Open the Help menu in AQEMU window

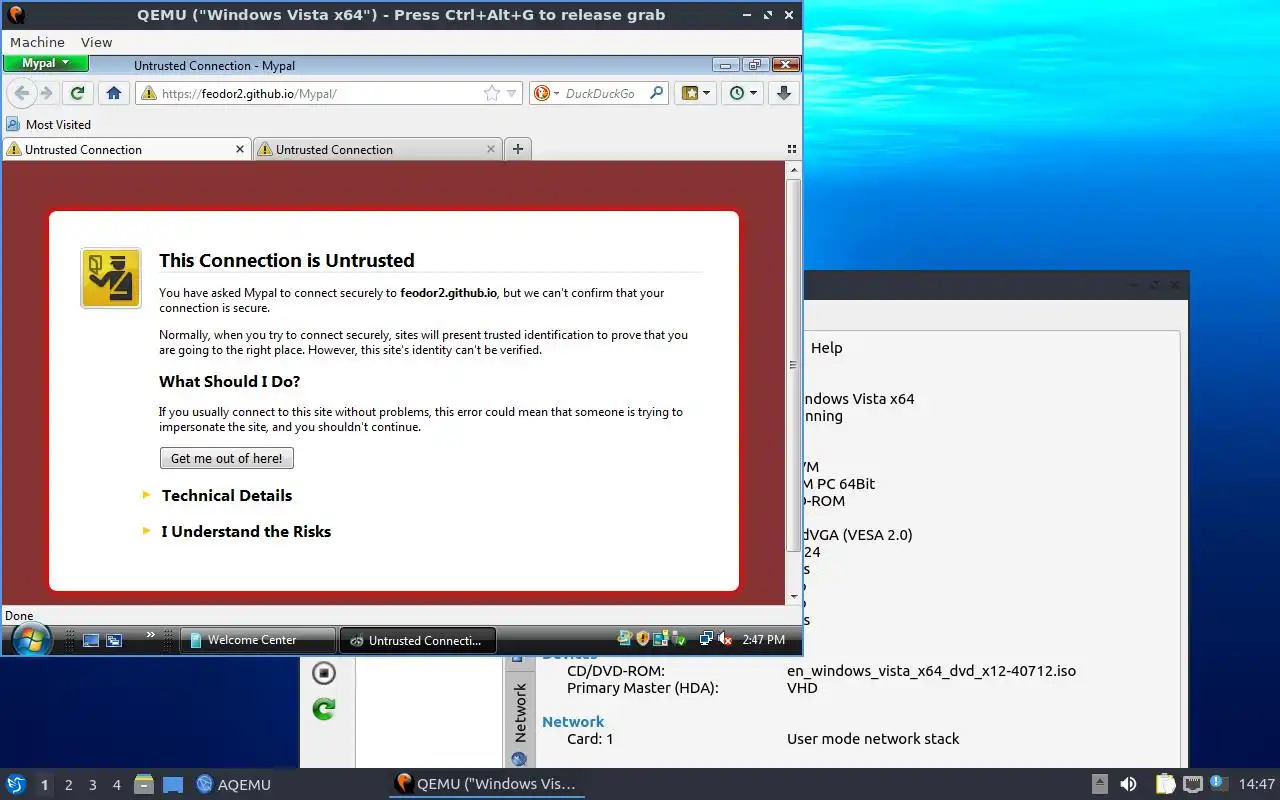pos(826,348)
